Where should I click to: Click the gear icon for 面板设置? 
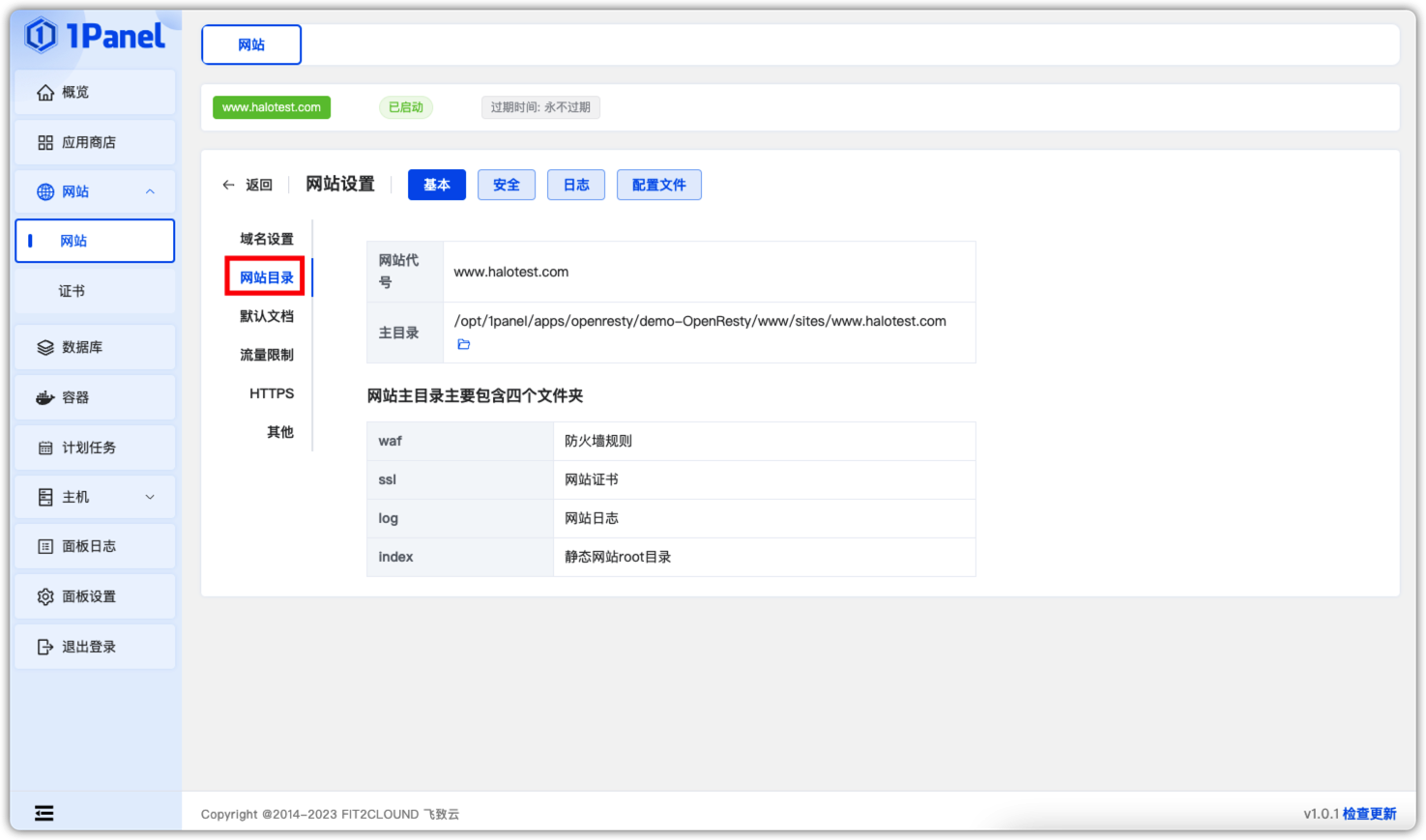[x=45, y=597]
